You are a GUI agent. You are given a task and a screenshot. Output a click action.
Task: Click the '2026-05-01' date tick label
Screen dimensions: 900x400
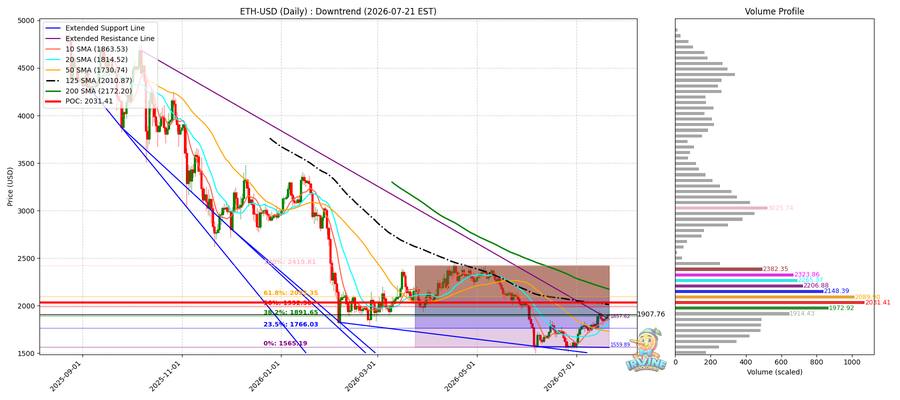coord(461,375)
